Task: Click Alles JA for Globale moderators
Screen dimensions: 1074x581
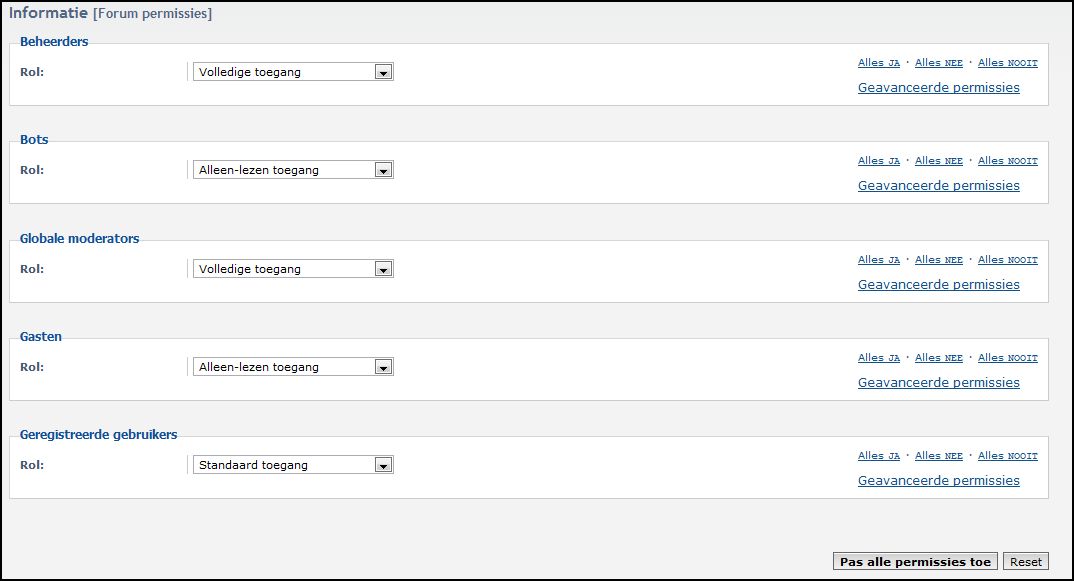Action: pyautogui.click(x=879, y=260)
